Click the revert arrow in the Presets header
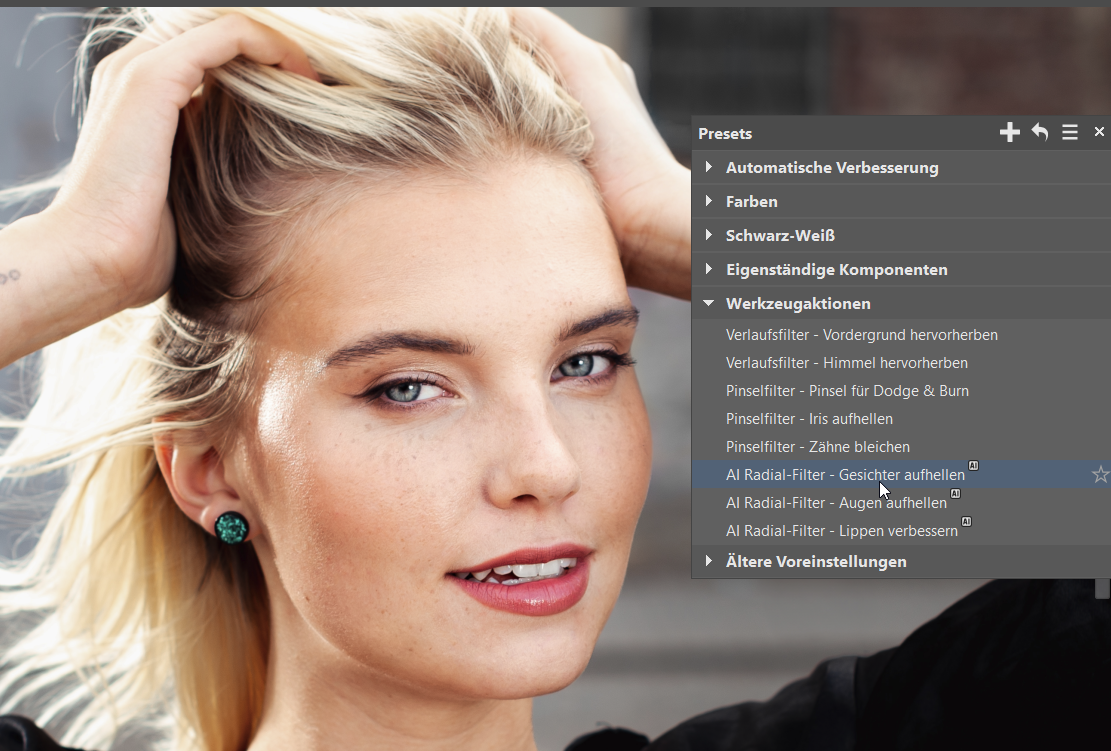The width and height of the screenshot is (1111, 751). coord(1040,133)
